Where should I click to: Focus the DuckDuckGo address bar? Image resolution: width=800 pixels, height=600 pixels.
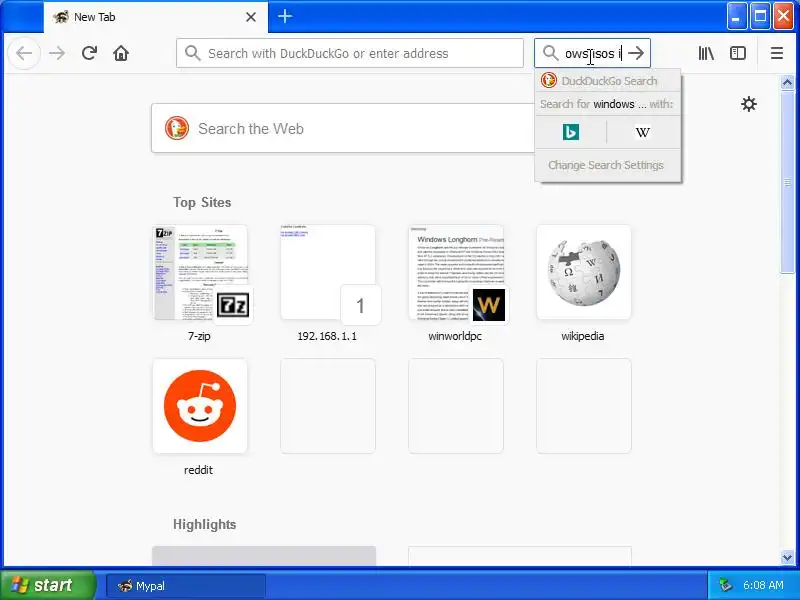pyautogui.click(x=349, y=53)
